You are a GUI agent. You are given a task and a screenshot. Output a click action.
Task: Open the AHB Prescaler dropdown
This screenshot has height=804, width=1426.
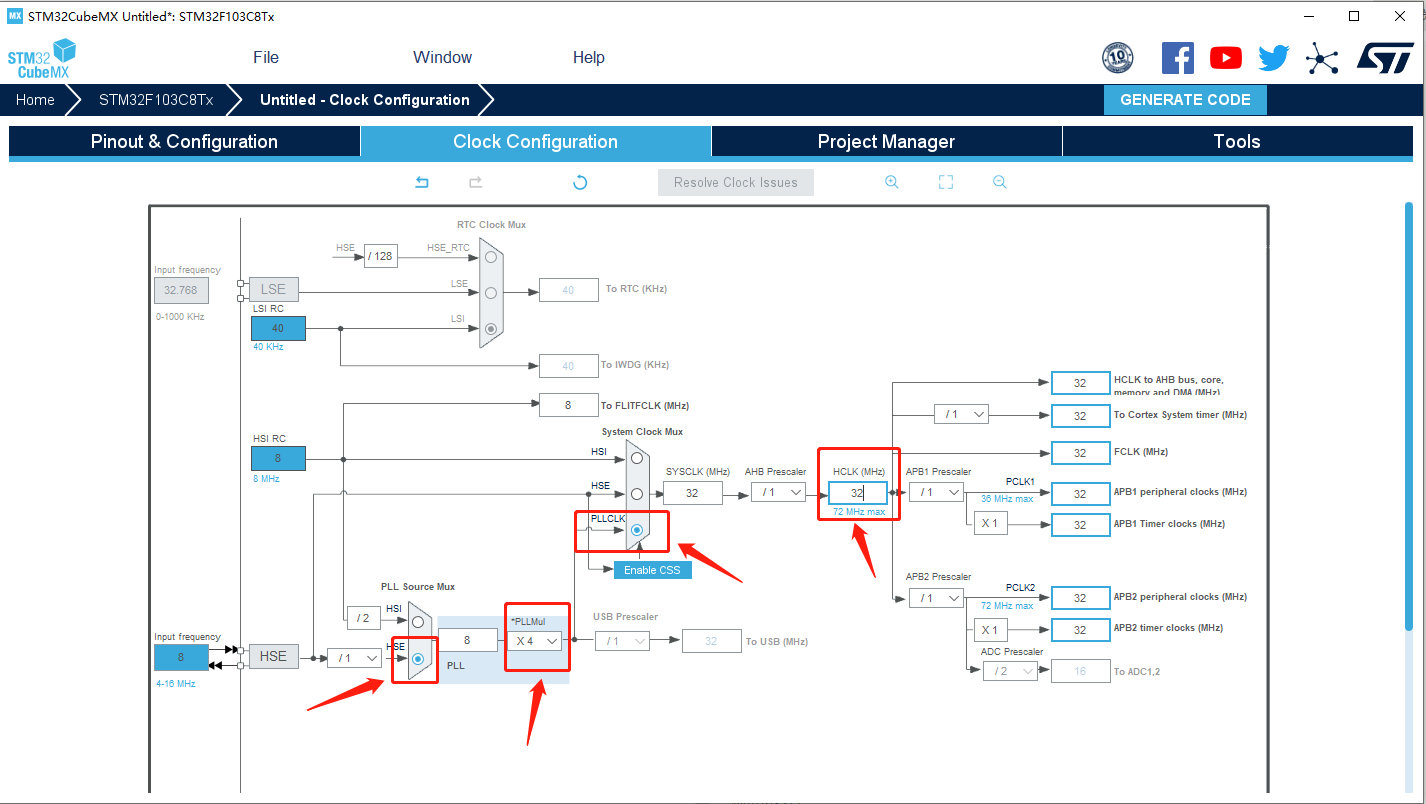pos(778,492)
